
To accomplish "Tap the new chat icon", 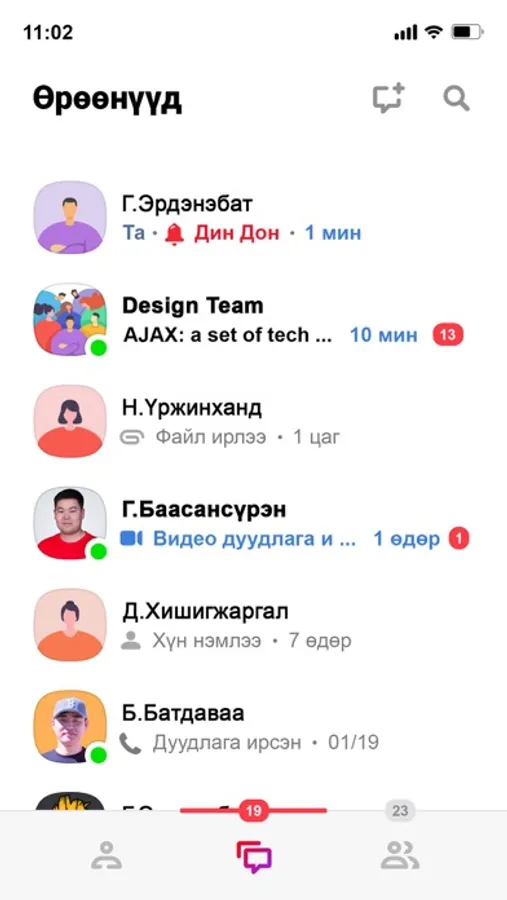I will click(x=389, y=98).
